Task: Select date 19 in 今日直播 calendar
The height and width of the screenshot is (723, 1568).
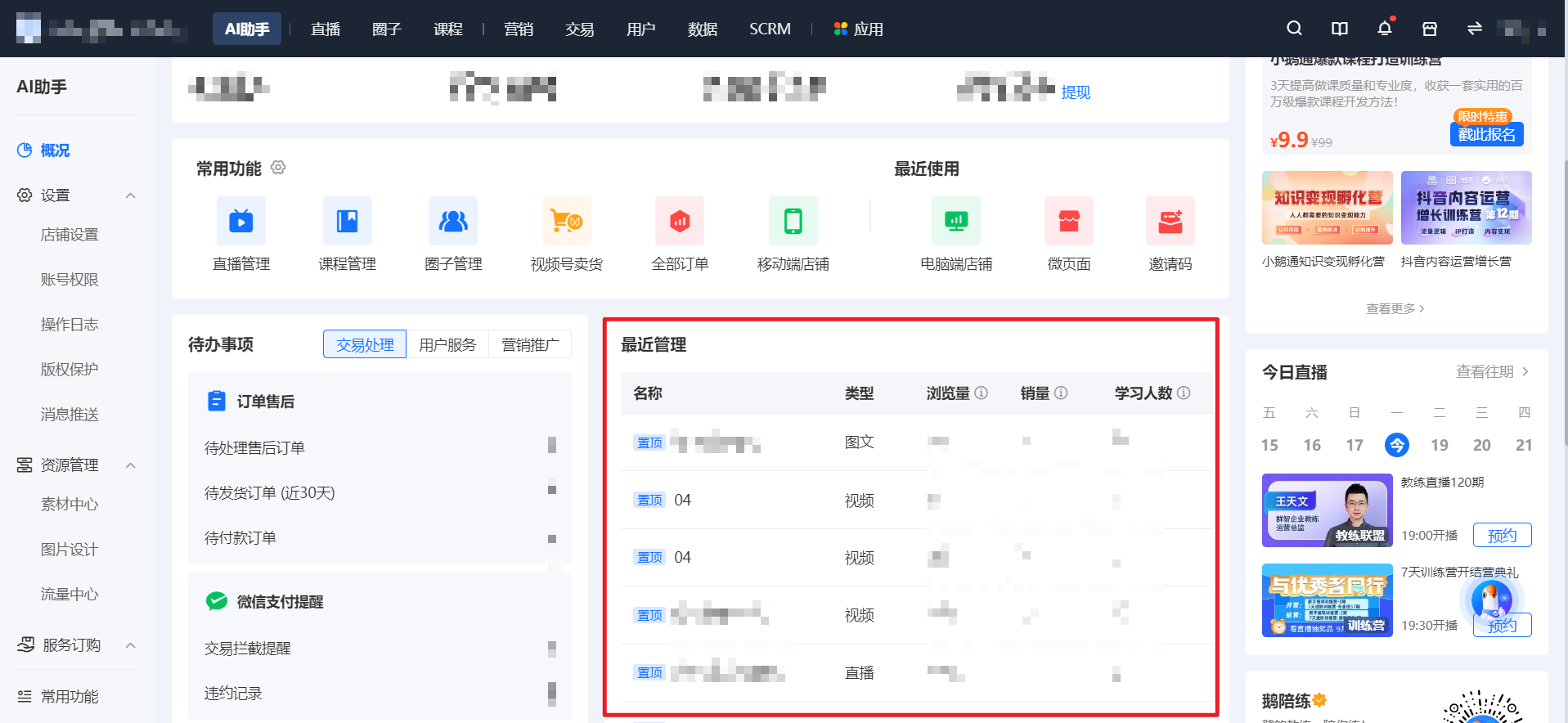Action: click(1440, 445)
